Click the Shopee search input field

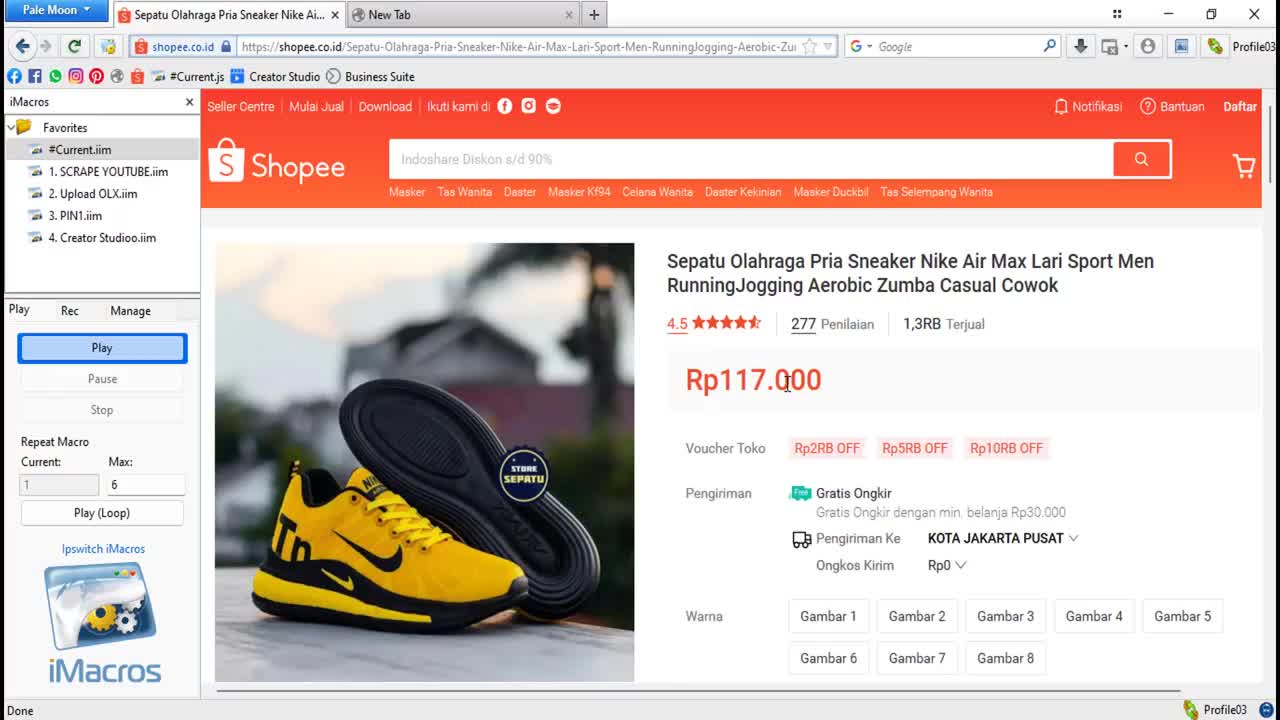click(x=750, y=159)
